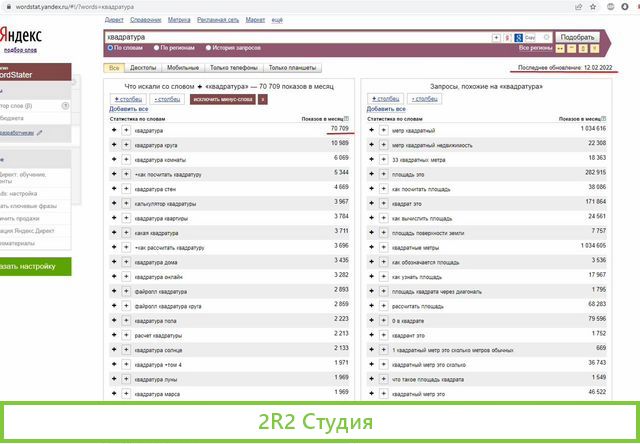This screenshot has height=444, width=640.
Task: Click the arrow icon beside «квадратура комнаты»
Action: 114,158
